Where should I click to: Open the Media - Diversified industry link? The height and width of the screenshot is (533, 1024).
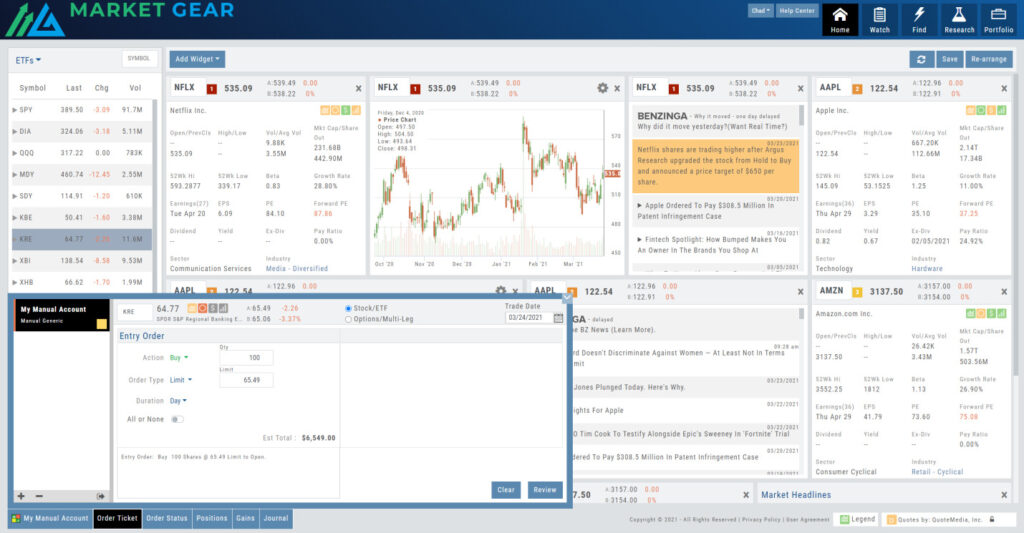296,268
